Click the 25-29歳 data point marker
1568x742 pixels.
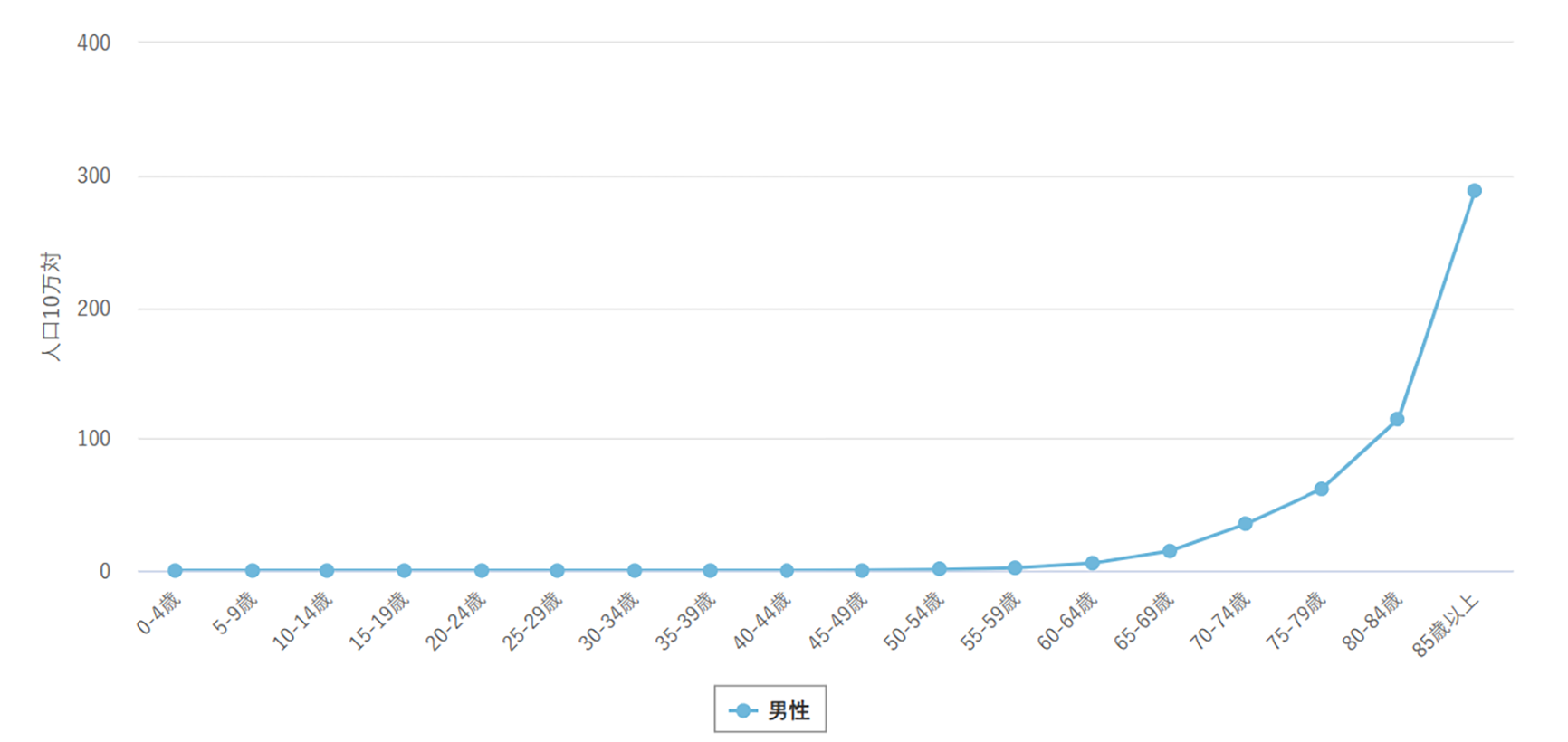coord(557,571)
